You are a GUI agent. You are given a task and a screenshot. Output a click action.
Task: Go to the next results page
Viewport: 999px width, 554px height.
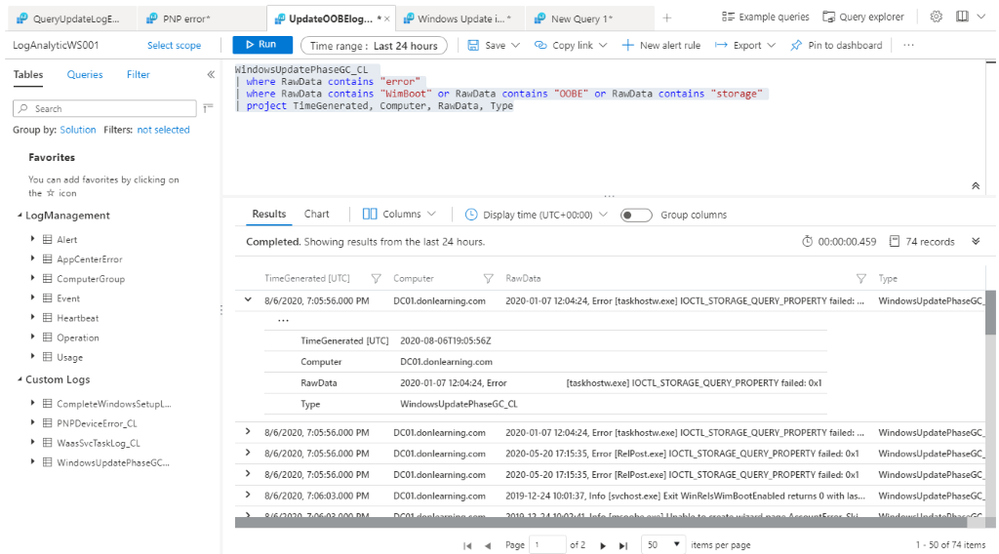[603, 545]
